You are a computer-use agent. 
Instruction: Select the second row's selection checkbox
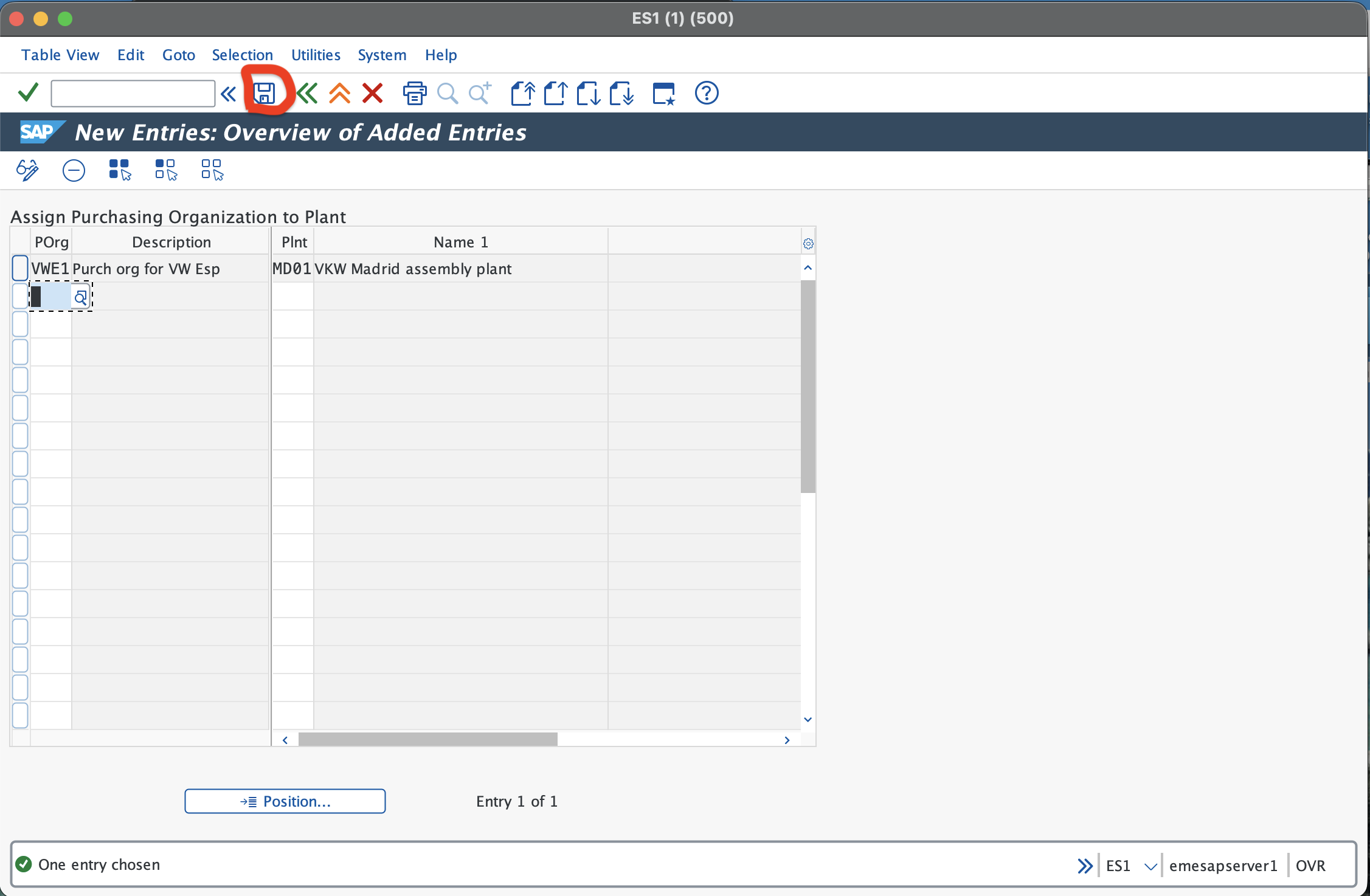20,297
